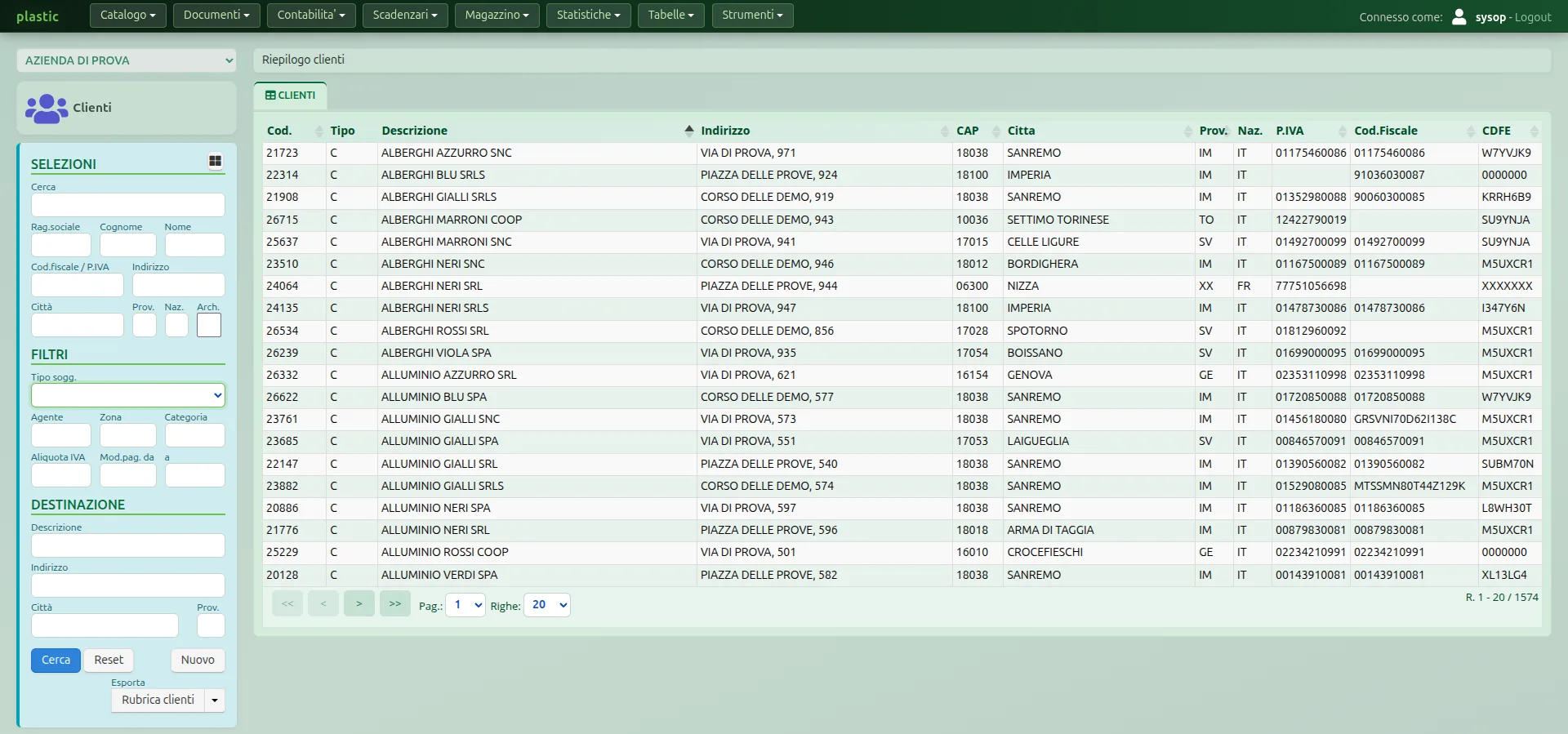Open the Scadenzari menu
1568x734 pixels.
click(405, 16)
